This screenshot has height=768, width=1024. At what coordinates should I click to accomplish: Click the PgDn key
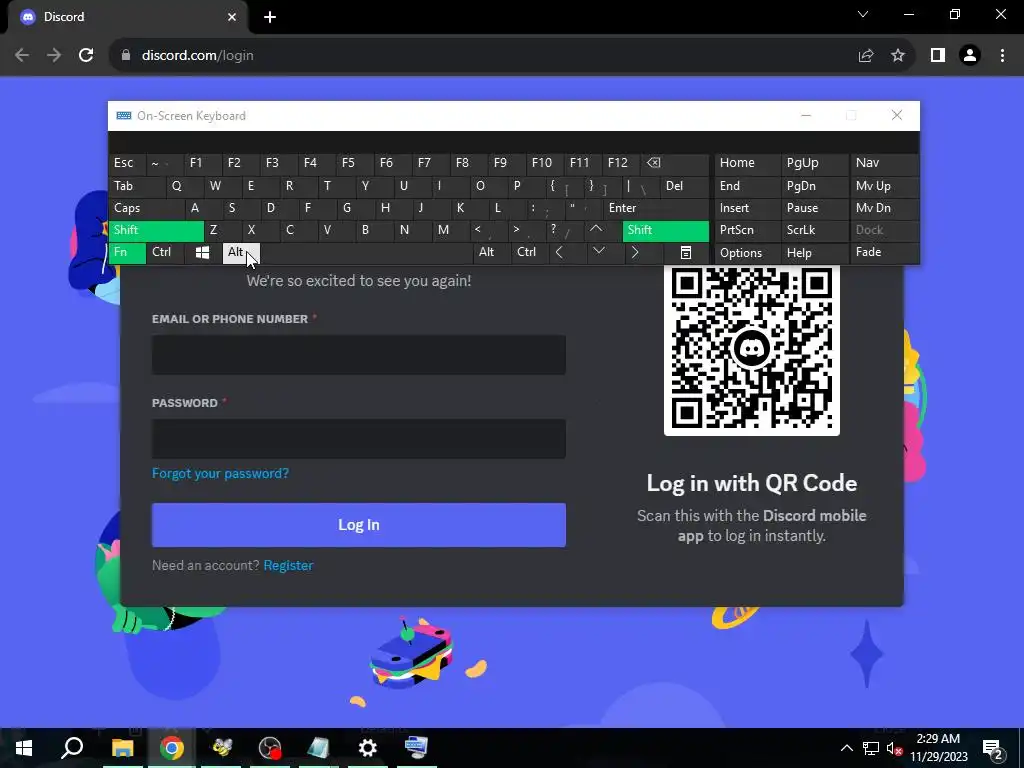pos(814,186)
